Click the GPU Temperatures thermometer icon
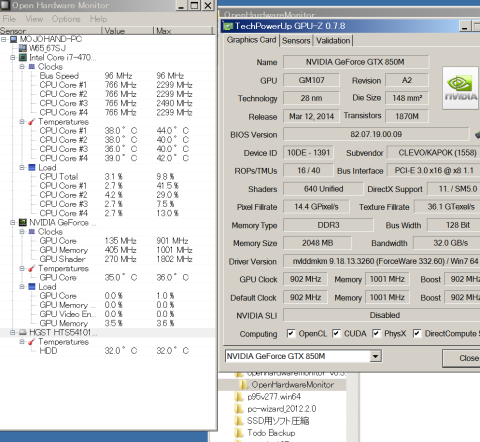 click(32, 268)
